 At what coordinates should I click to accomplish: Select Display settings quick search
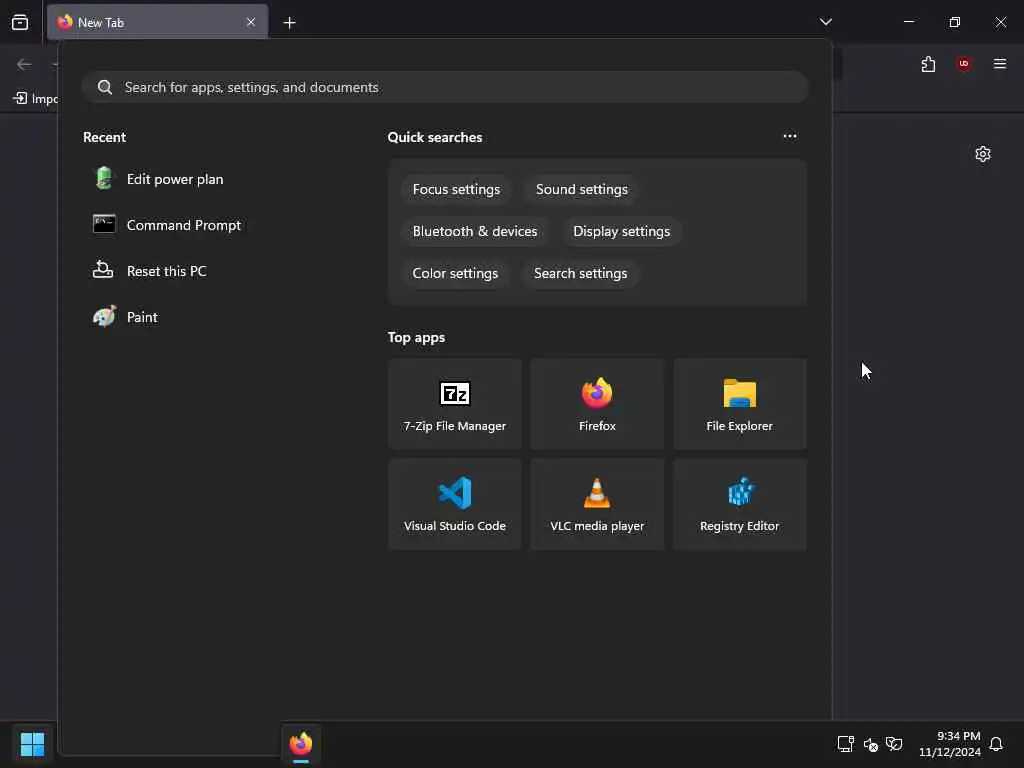click(621, 231)
